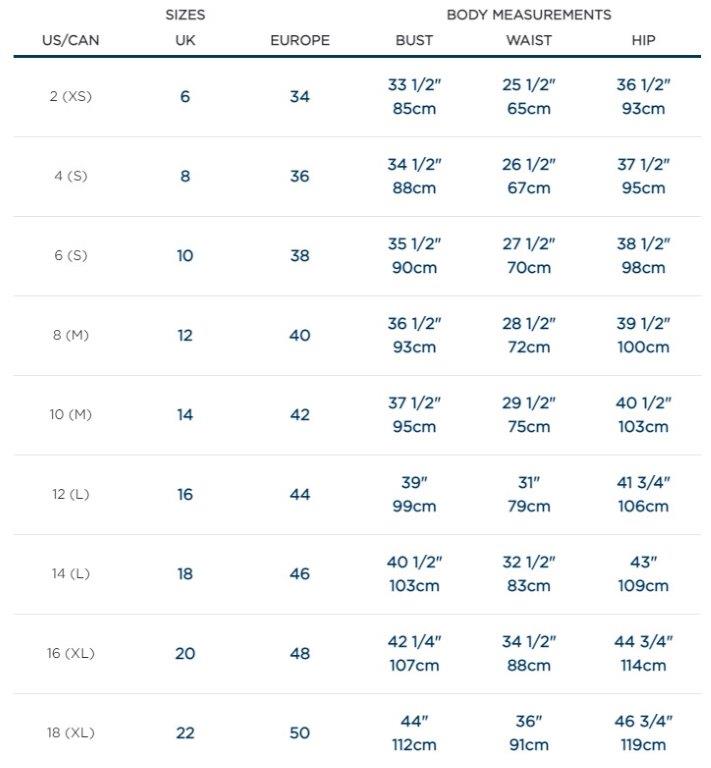Select Europe size 34 cell

(x=300, y=97)
